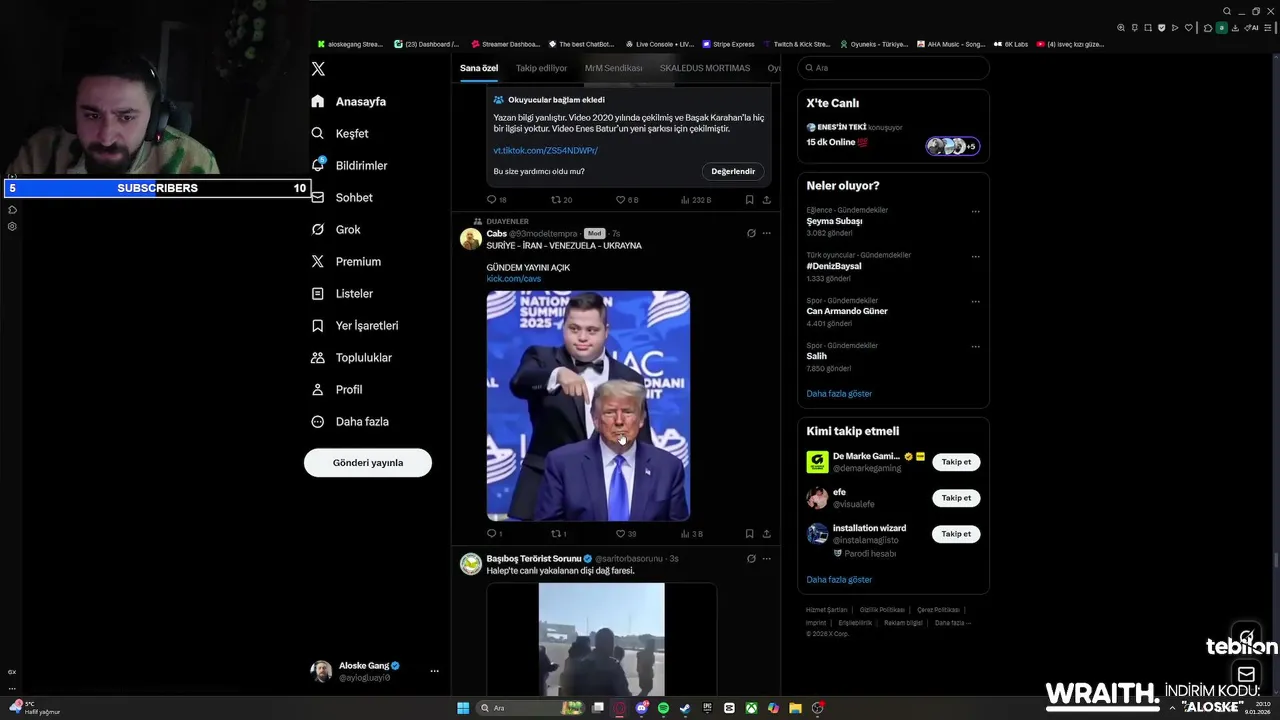Screen dimensions: 1280x720
Task: Open Steam from taskbar
Action: point(685,708)
